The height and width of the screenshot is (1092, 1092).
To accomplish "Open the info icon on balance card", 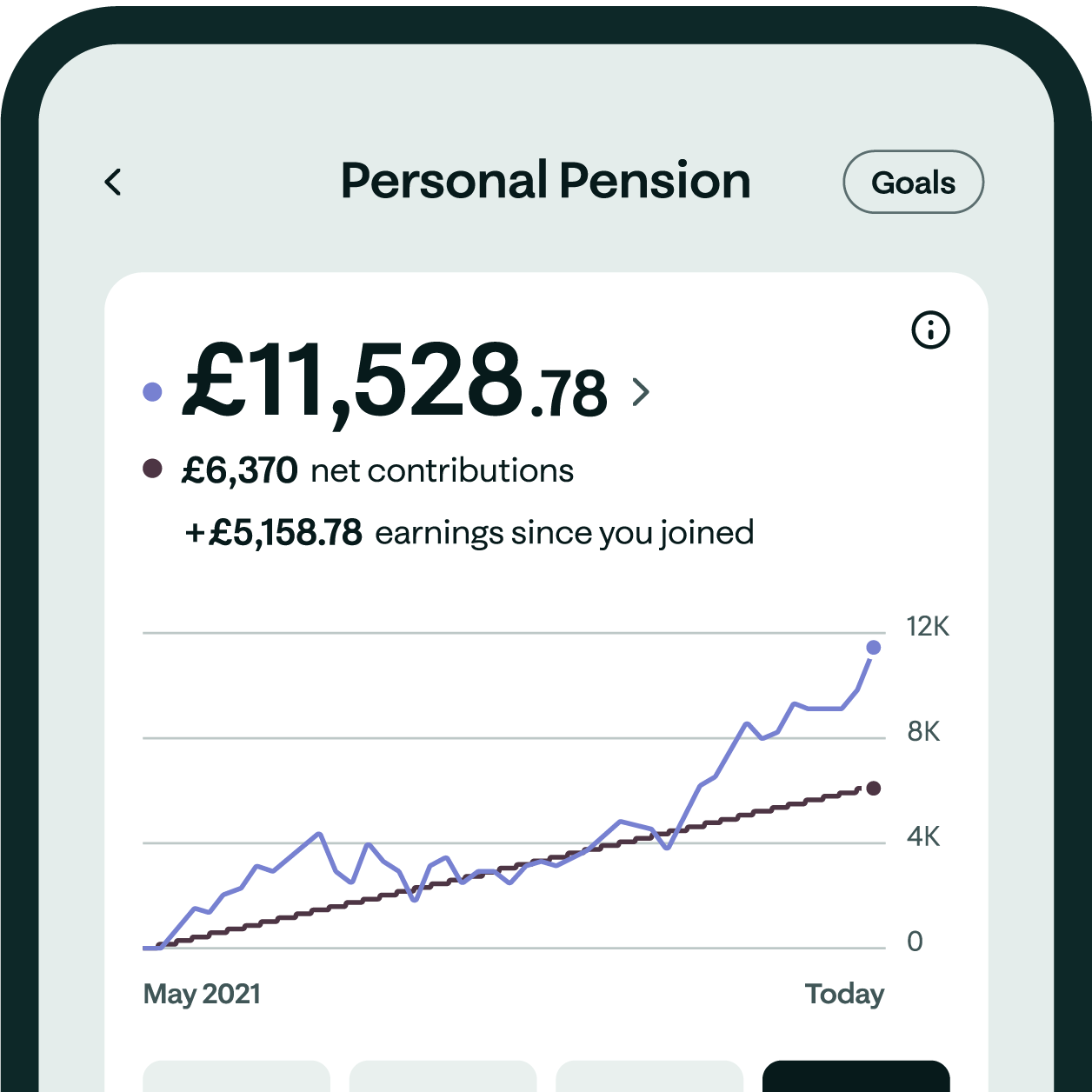I will tap(930, 330).
